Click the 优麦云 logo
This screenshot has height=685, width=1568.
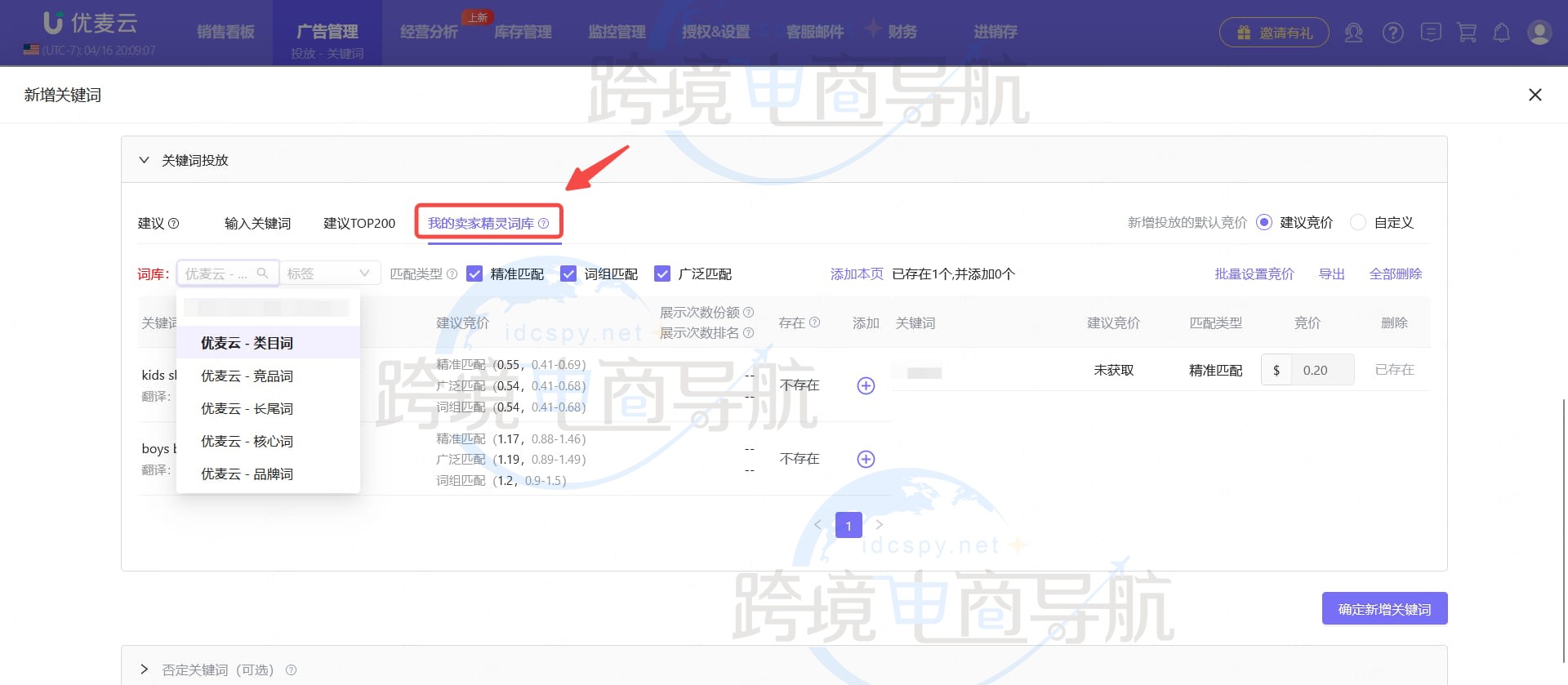pyautogui.click(x=90, y=23)
